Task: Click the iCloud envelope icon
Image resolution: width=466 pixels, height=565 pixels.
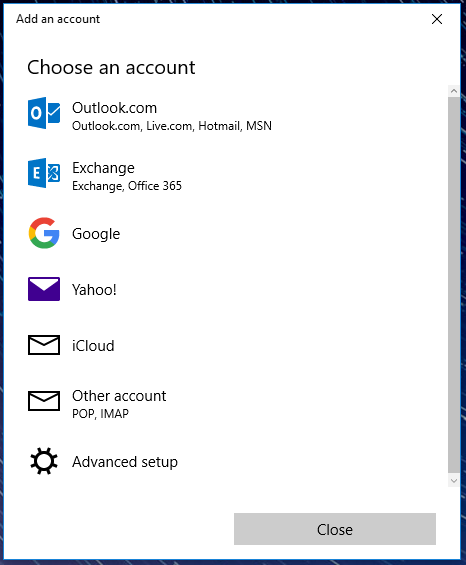Action: (44, 345)
